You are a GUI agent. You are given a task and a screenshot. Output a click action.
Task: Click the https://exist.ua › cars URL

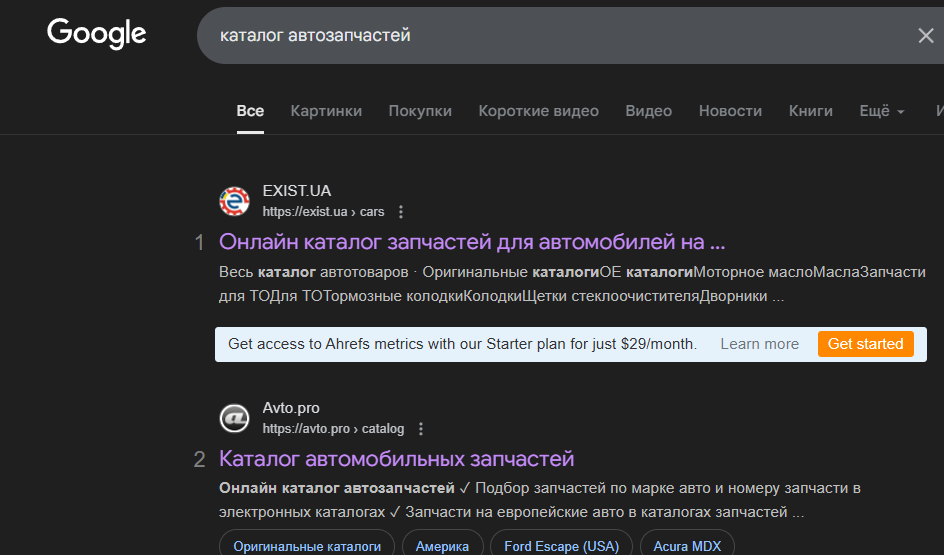pyautogui.click(x=323, y=212)
